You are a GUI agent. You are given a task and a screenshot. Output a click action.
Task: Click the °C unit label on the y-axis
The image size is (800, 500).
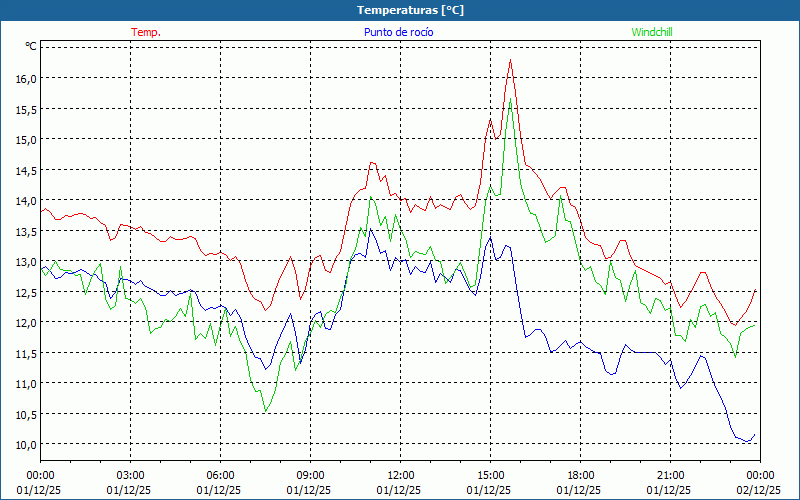tap(30, 46)
